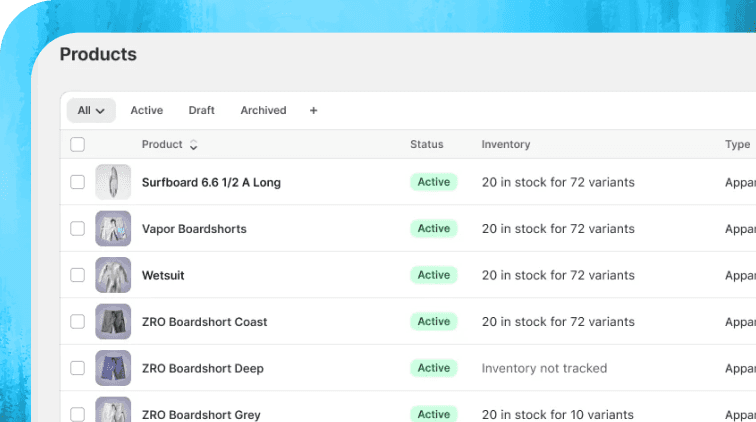Switch to the Active tab
Image resolution: width=756 pixels, height=422 pixels.
click(146, 111)
